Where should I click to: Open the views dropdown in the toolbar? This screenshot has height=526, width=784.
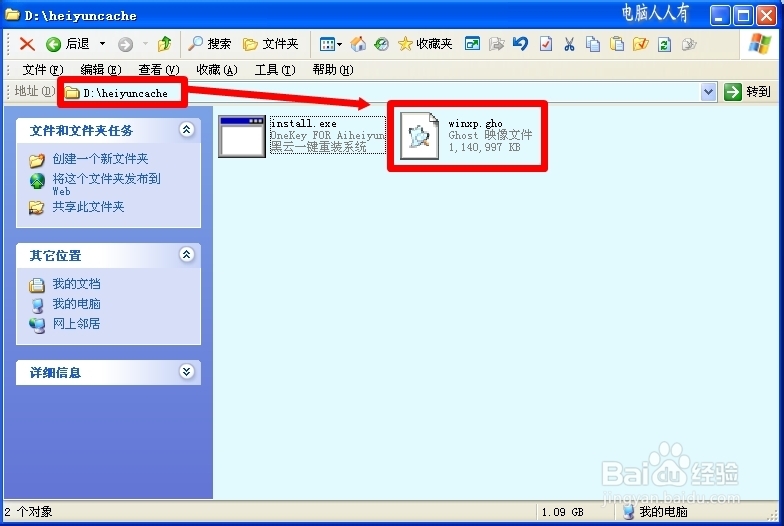[x=330, y=44]
